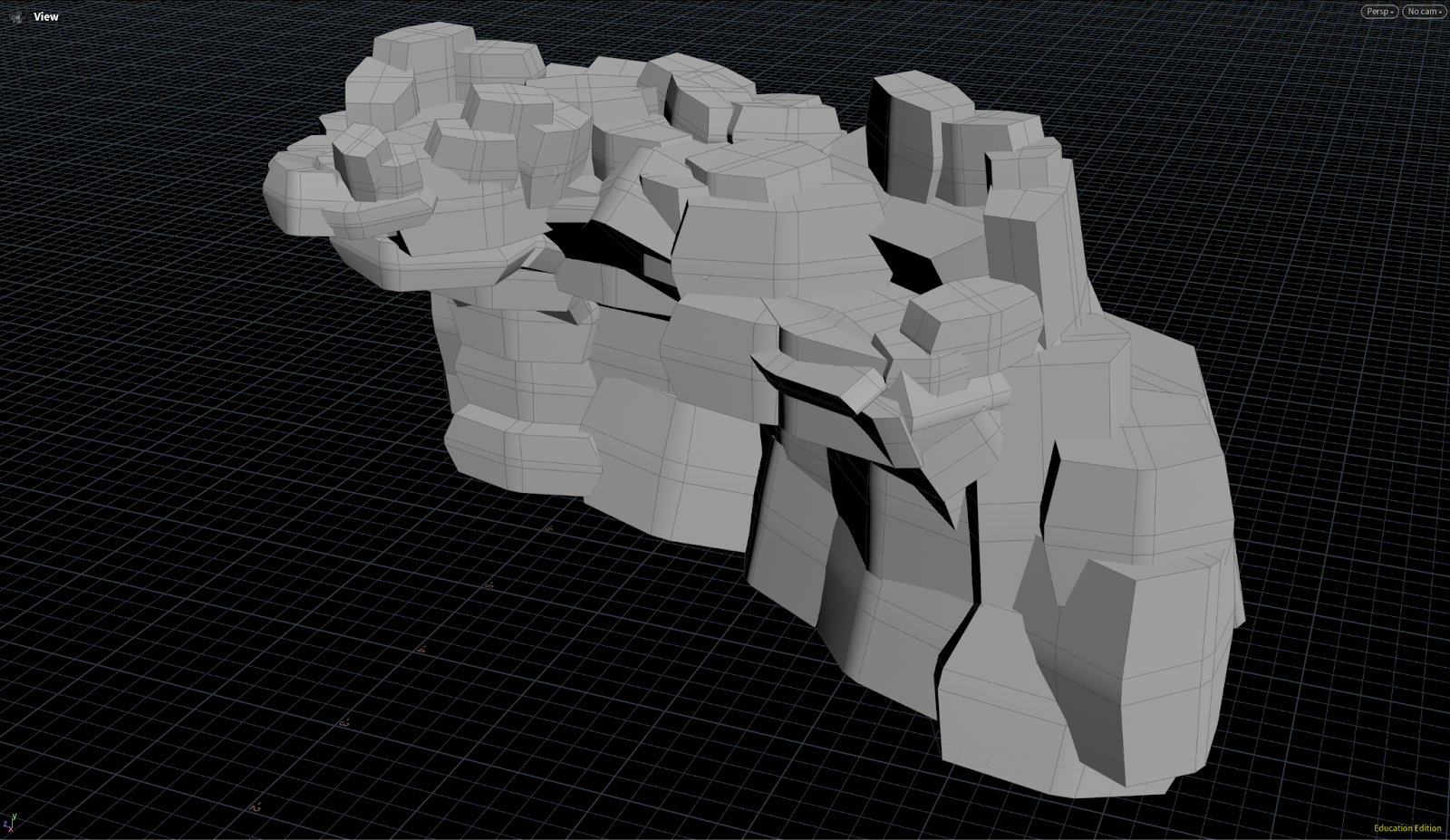This screenshot has height=840, width=1450.
Task: Click the Education Edition watermark text
Action: click(1406, 828)
